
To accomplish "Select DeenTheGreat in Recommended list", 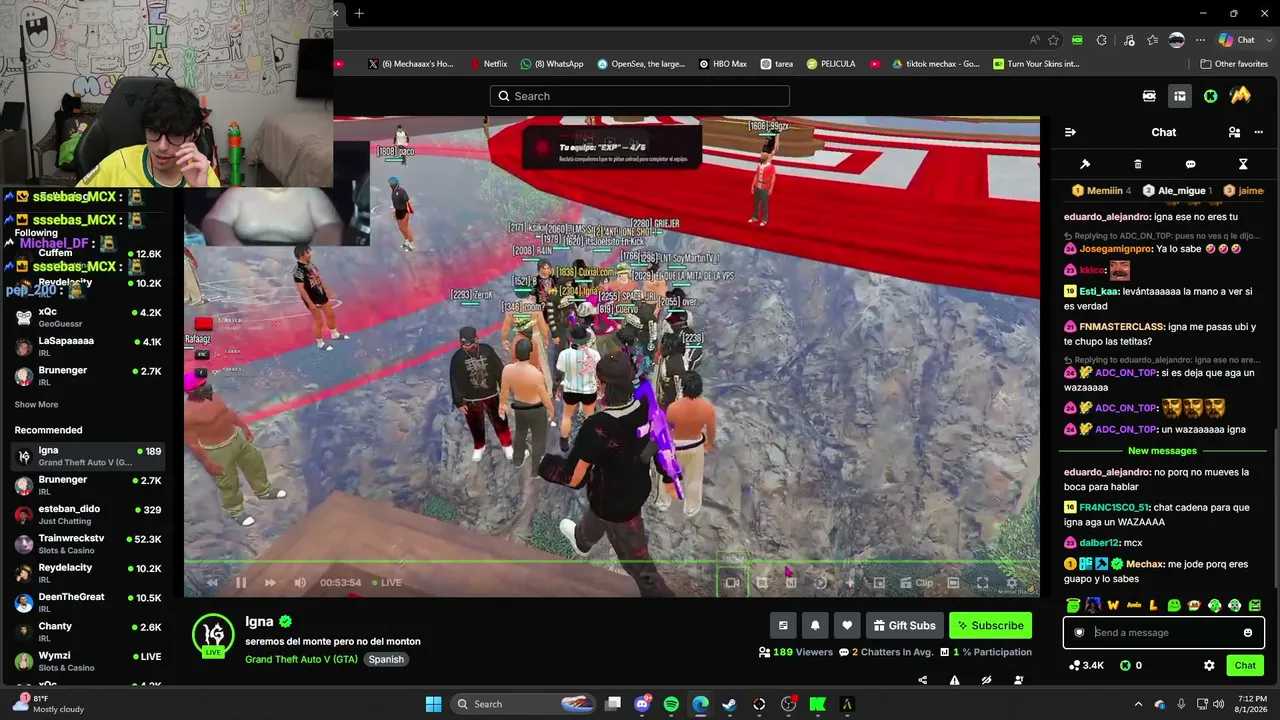I will [x=88, y=602].
